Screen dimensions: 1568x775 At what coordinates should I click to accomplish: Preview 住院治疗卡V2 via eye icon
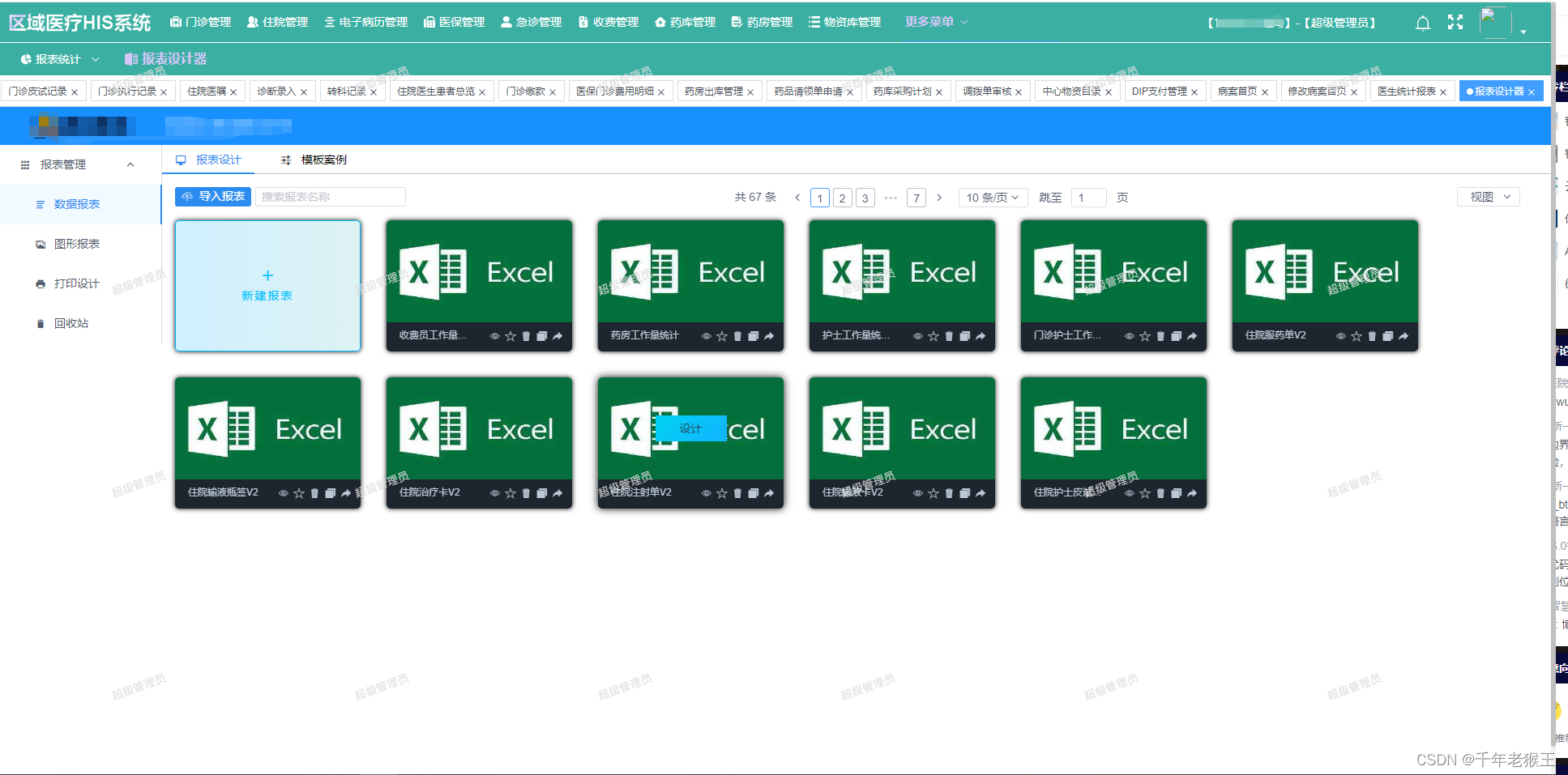494,493
